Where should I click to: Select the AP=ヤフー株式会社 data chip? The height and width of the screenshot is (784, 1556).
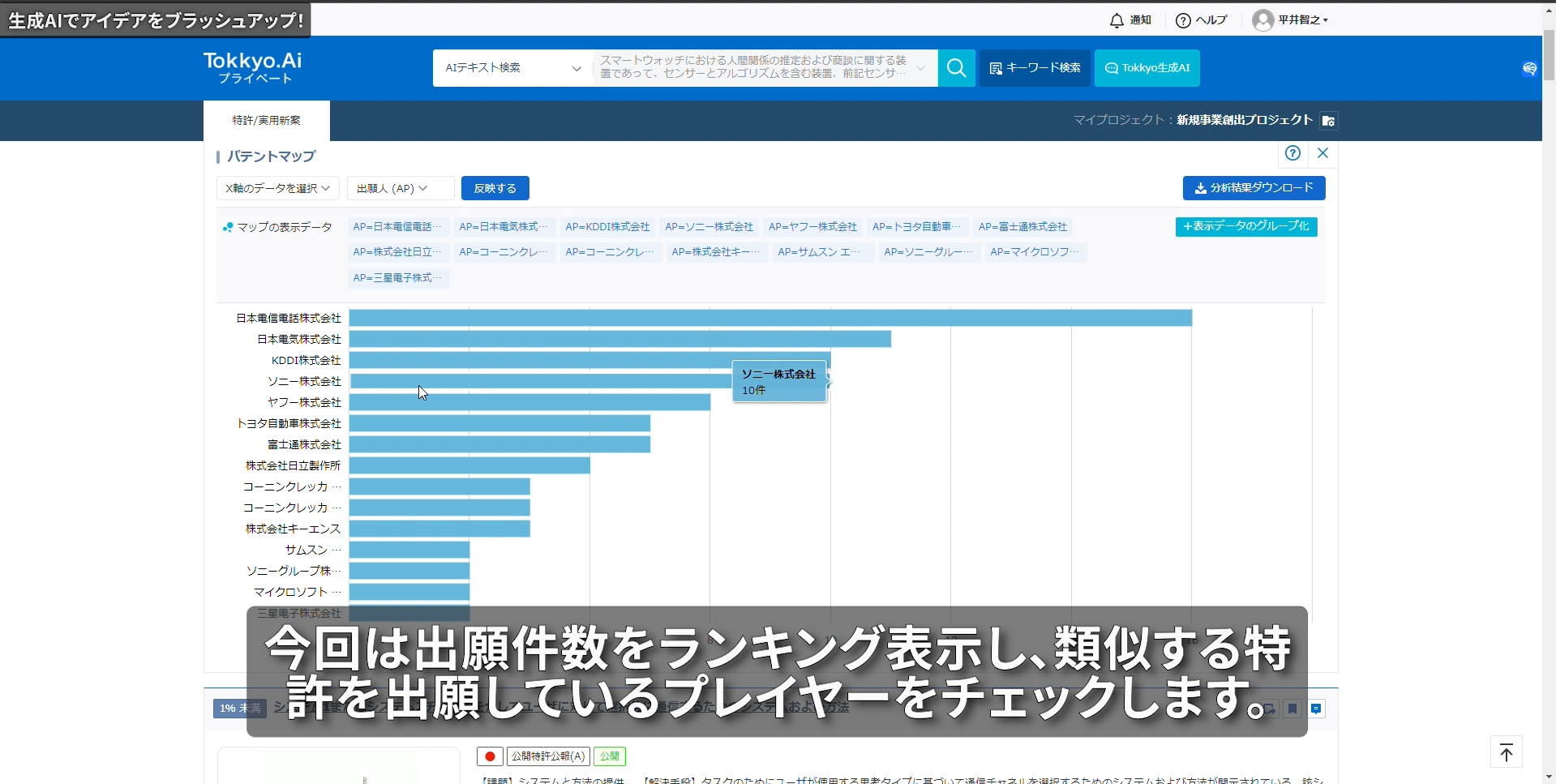point(813,227)
